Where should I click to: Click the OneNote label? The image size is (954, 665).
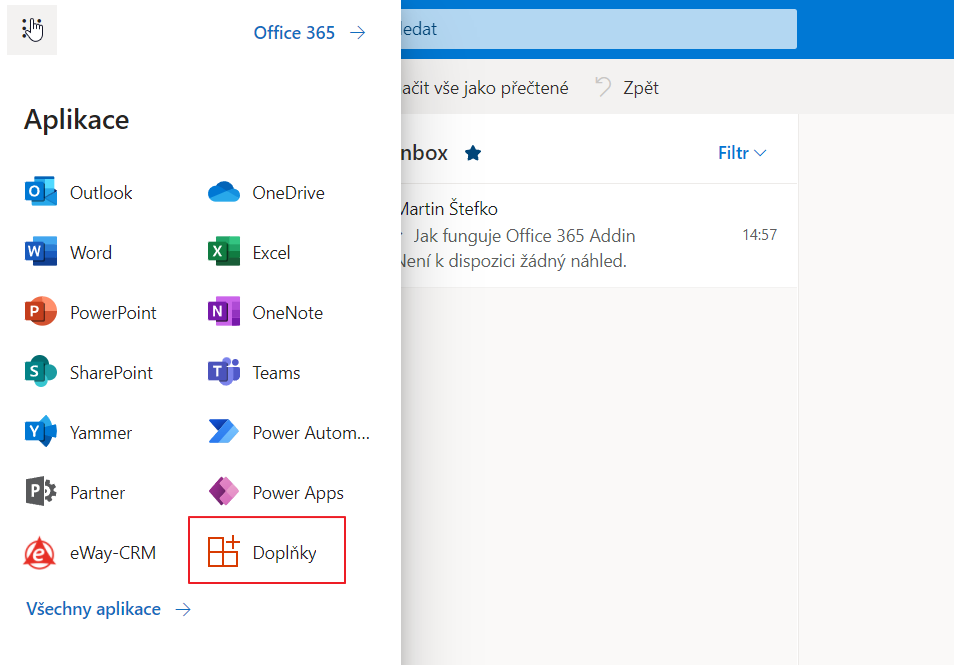(x=288, y=313)
